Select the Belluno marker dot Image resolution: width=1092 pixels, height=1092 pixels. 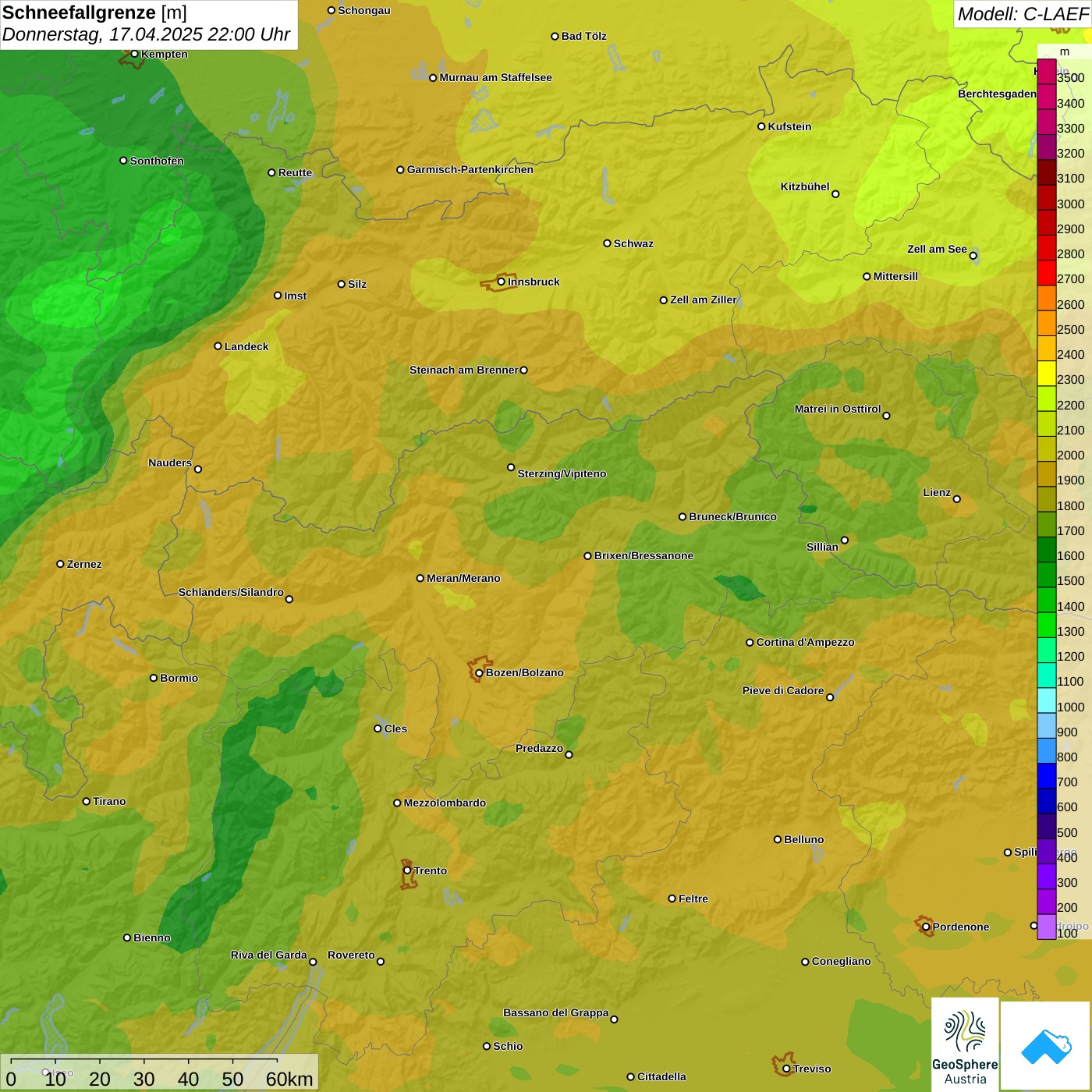pos(777,839)
